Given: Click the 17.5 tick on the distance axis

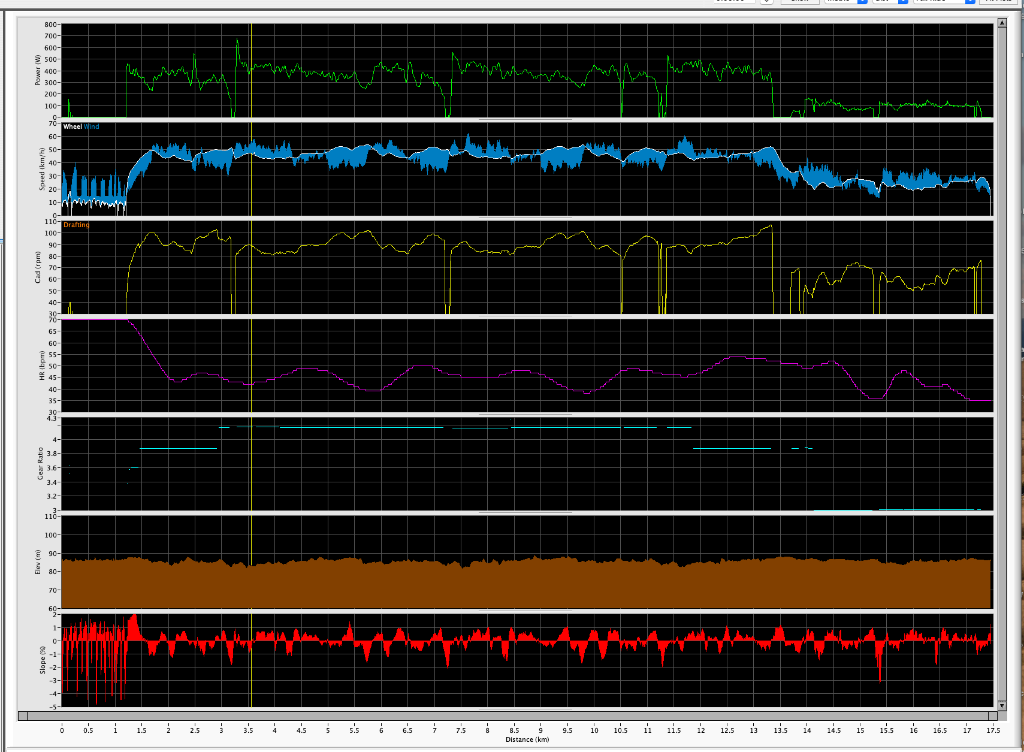Looking at the screenshot, I should pos(993,730).
